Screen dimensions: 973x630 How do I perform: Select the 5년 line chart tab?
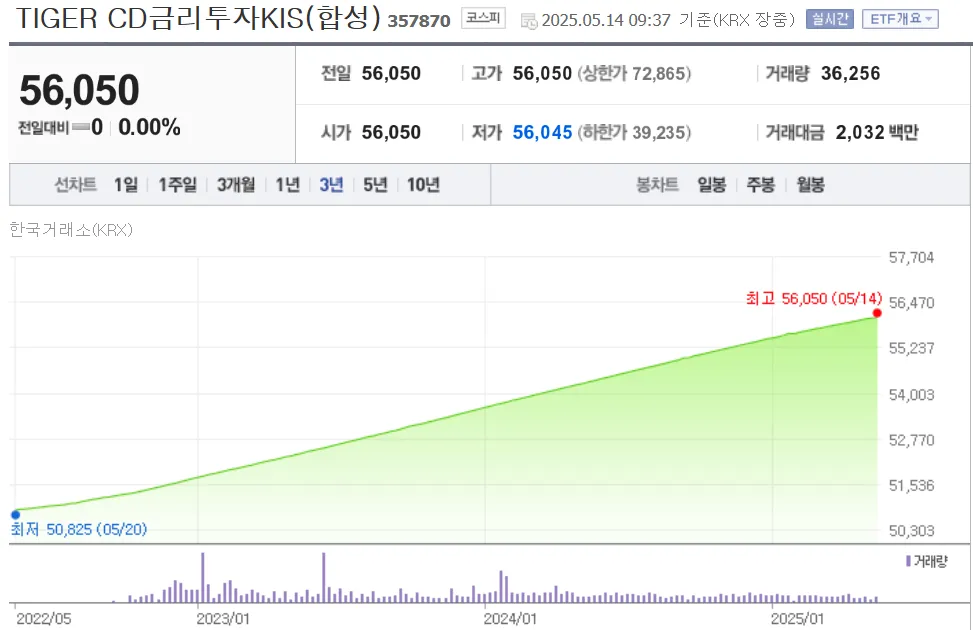375,184
